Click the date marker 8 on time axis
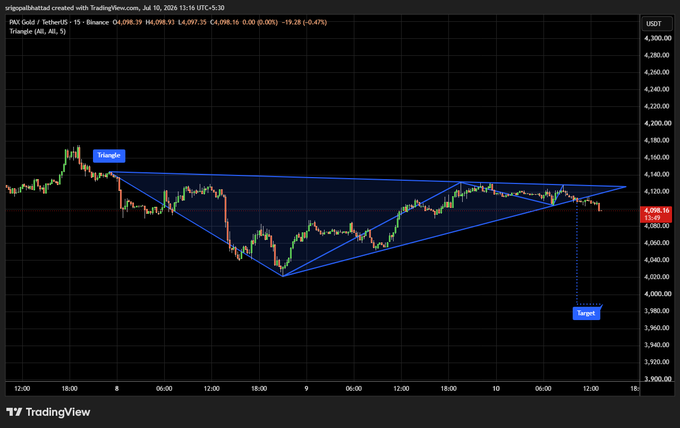Image resolution: width=680 pixels, height=428 pixels. click(x=117, y=389)
